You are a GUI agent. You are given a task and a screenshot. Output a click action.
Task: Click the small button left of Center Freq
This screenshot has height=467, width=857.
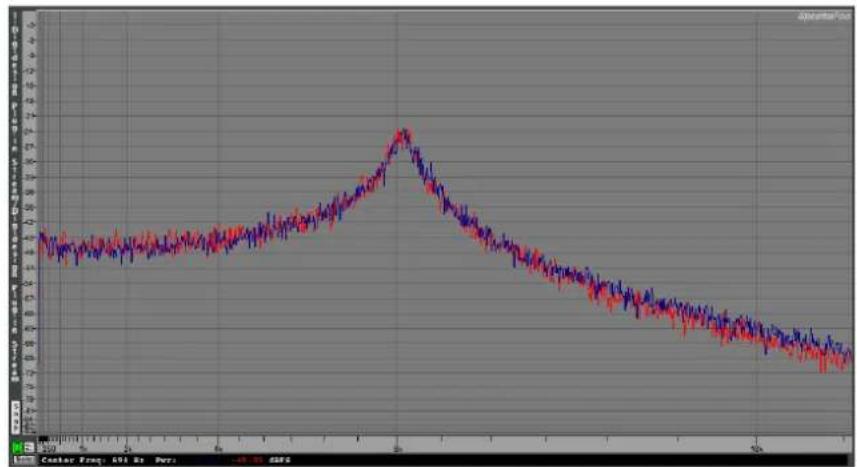tap(24, 460)
